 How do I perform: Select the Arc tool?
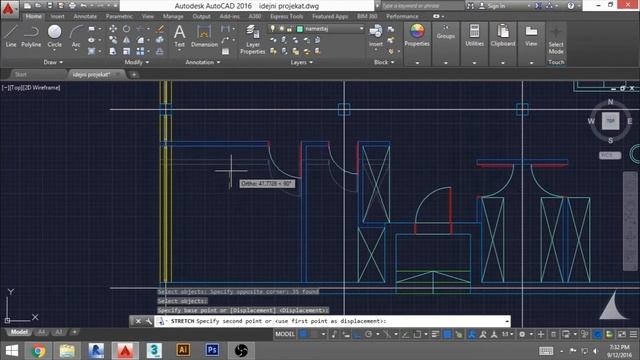tap(76, 36)
